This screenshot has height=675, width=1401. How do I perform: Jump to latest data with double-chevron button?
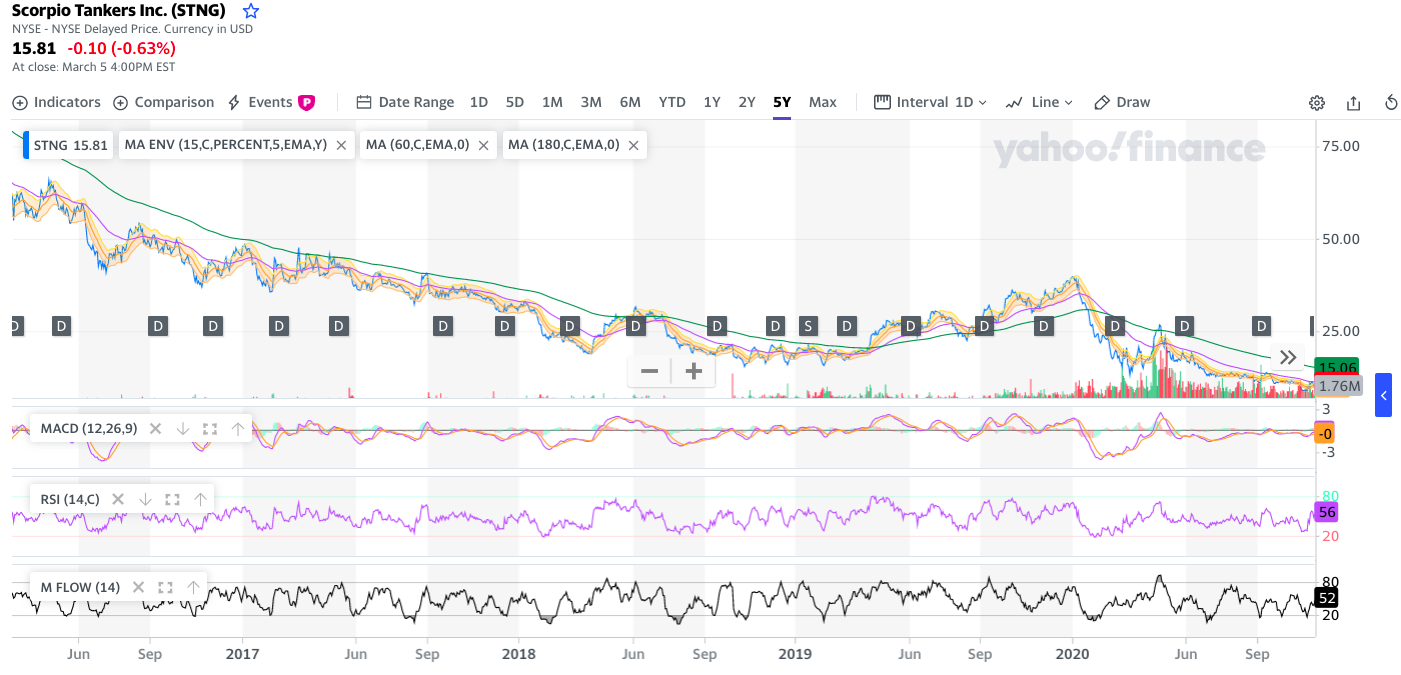(x=1288, y=357)
